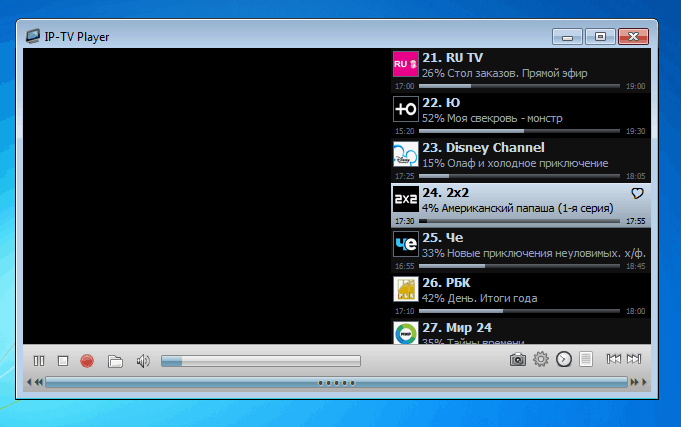Viewport: 681px width, 427px height.
Task: Select channel 23. Disney Channel
Action: click(521, 160)
